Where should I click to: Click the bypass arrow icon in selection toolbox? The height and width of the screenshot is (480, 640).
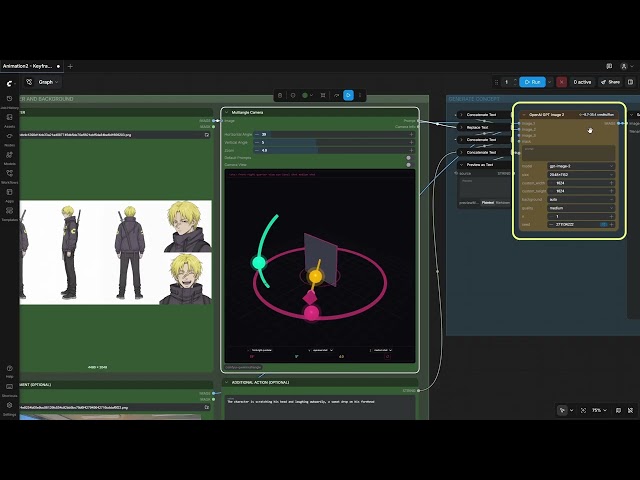pyautogui.click(x=336, y=95)
